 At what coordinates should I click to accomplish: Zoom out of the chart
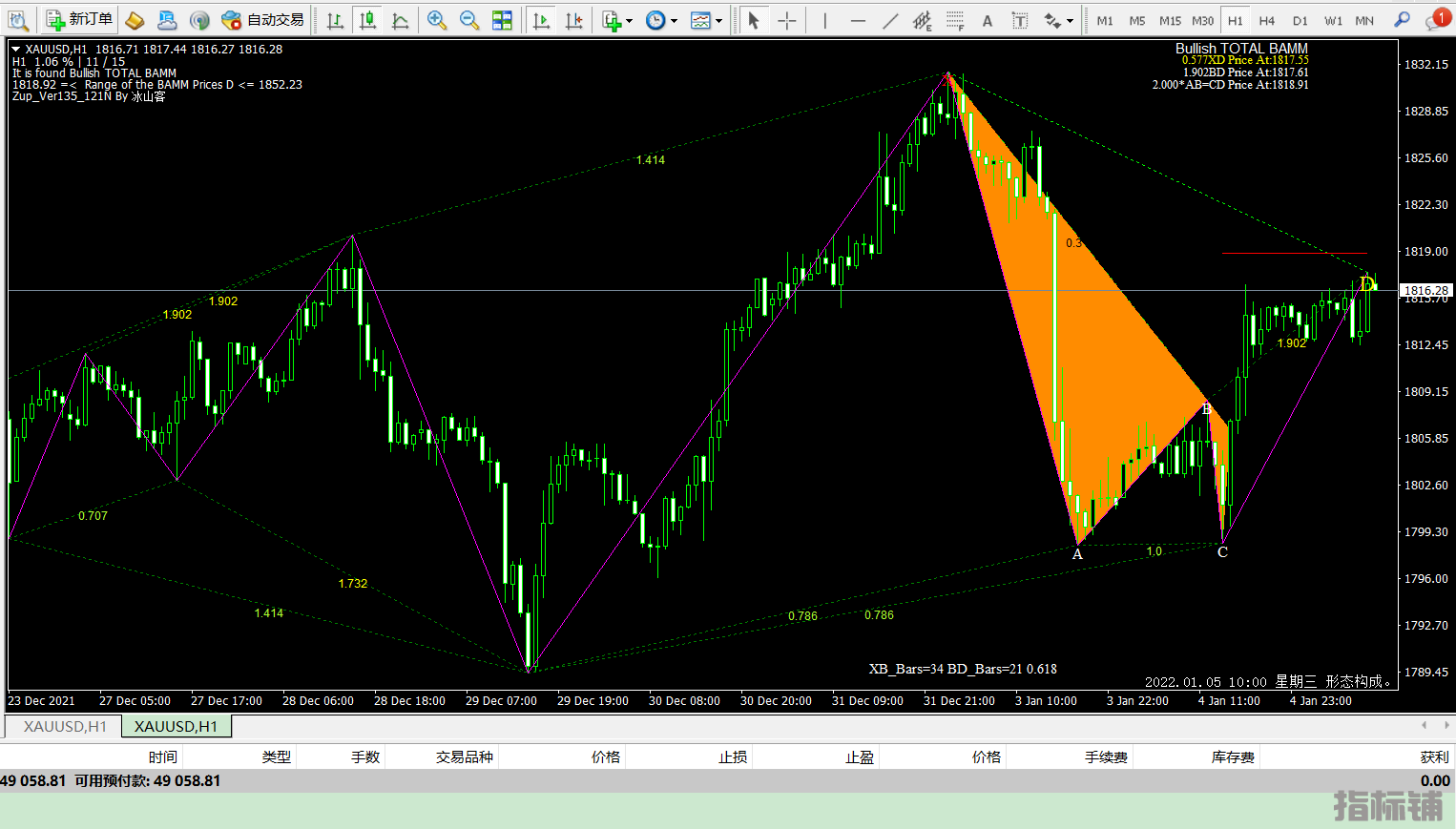coord(469,20)
